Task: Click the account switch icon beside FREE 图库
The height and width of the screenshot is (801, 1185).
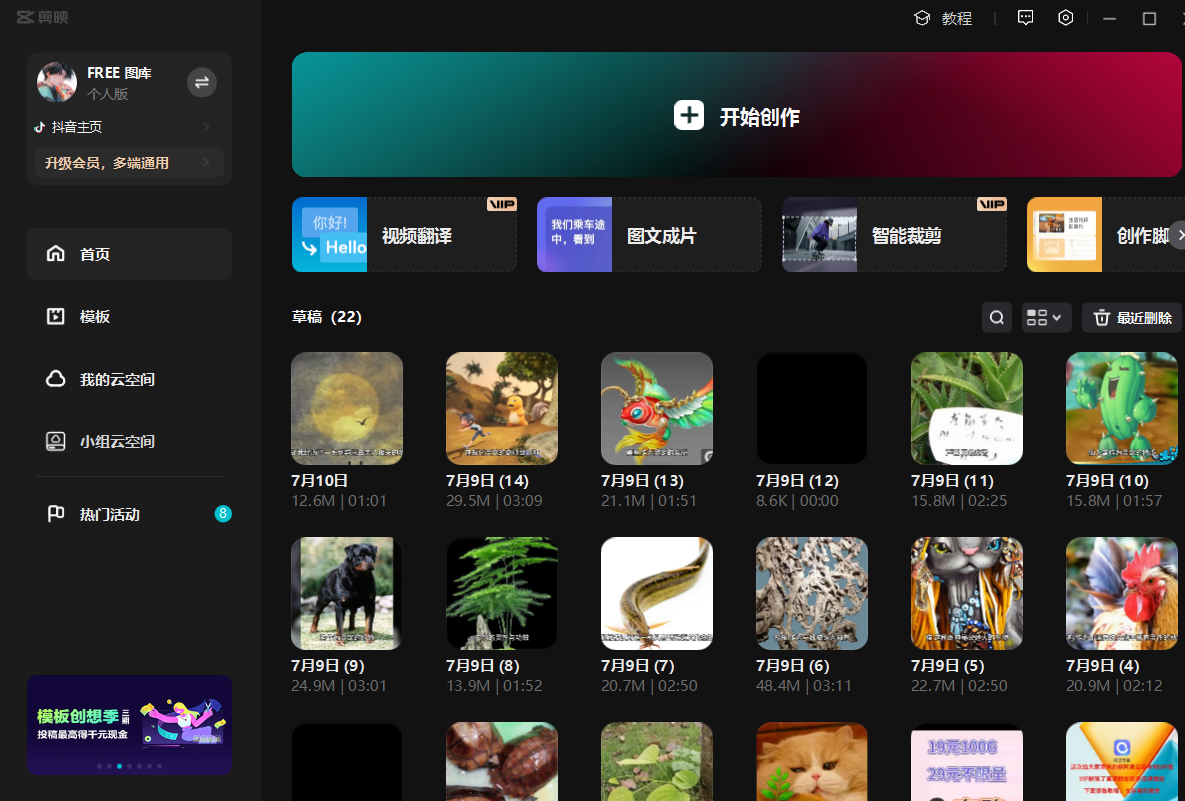Action: (202, 82)
